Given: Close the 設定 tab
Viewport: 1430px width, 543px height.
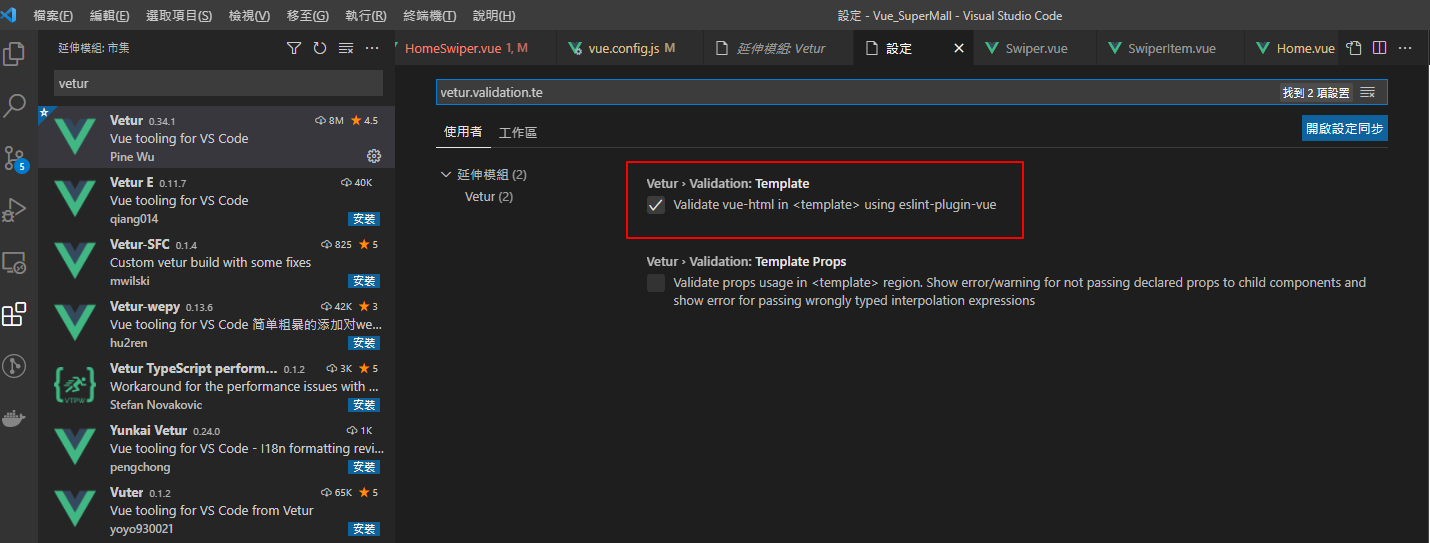Looking at the screenshot, I should pos(959,48).
